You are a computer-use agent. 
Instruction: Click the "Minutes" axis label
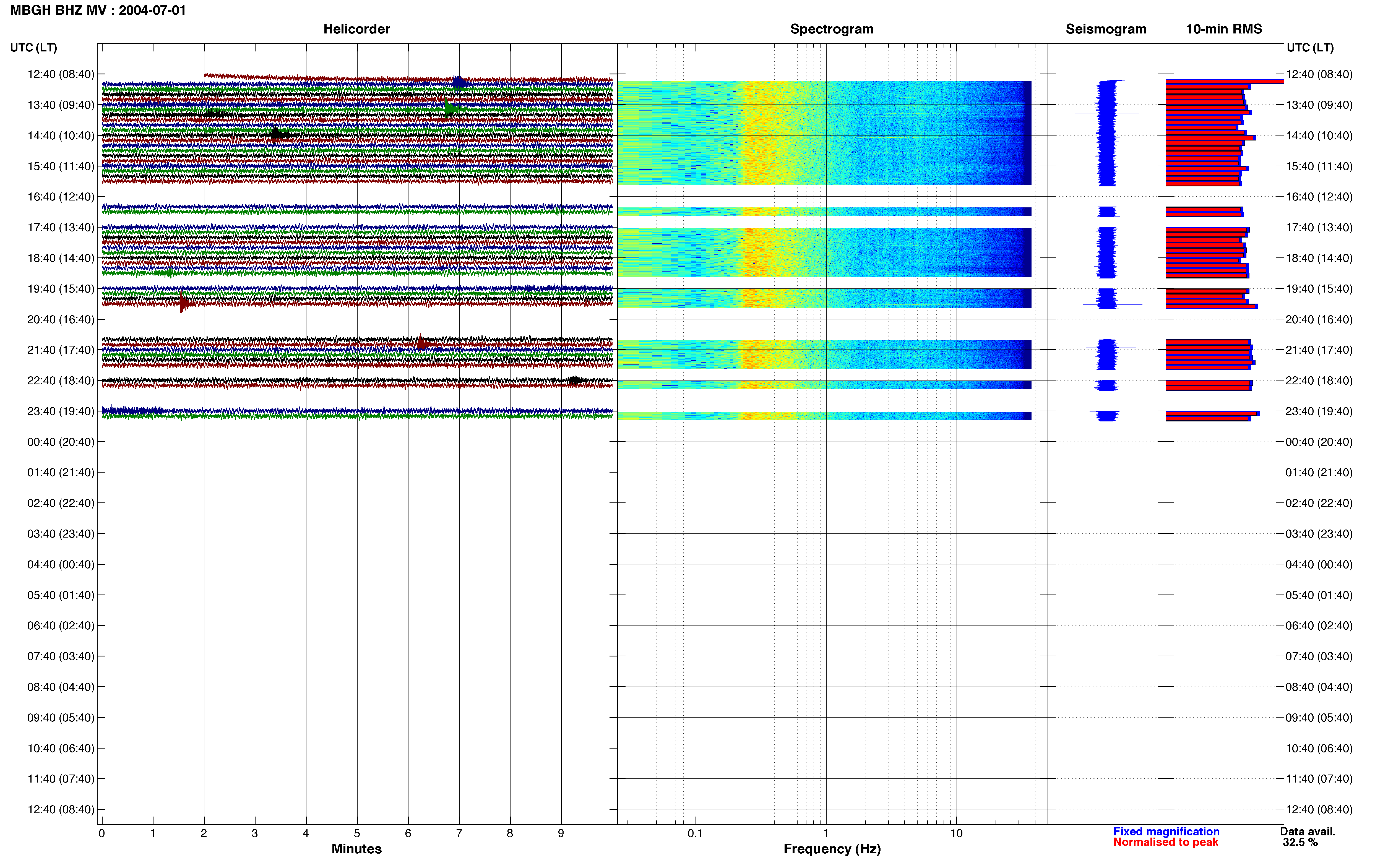pyautogui.click(x=356, y=848)
